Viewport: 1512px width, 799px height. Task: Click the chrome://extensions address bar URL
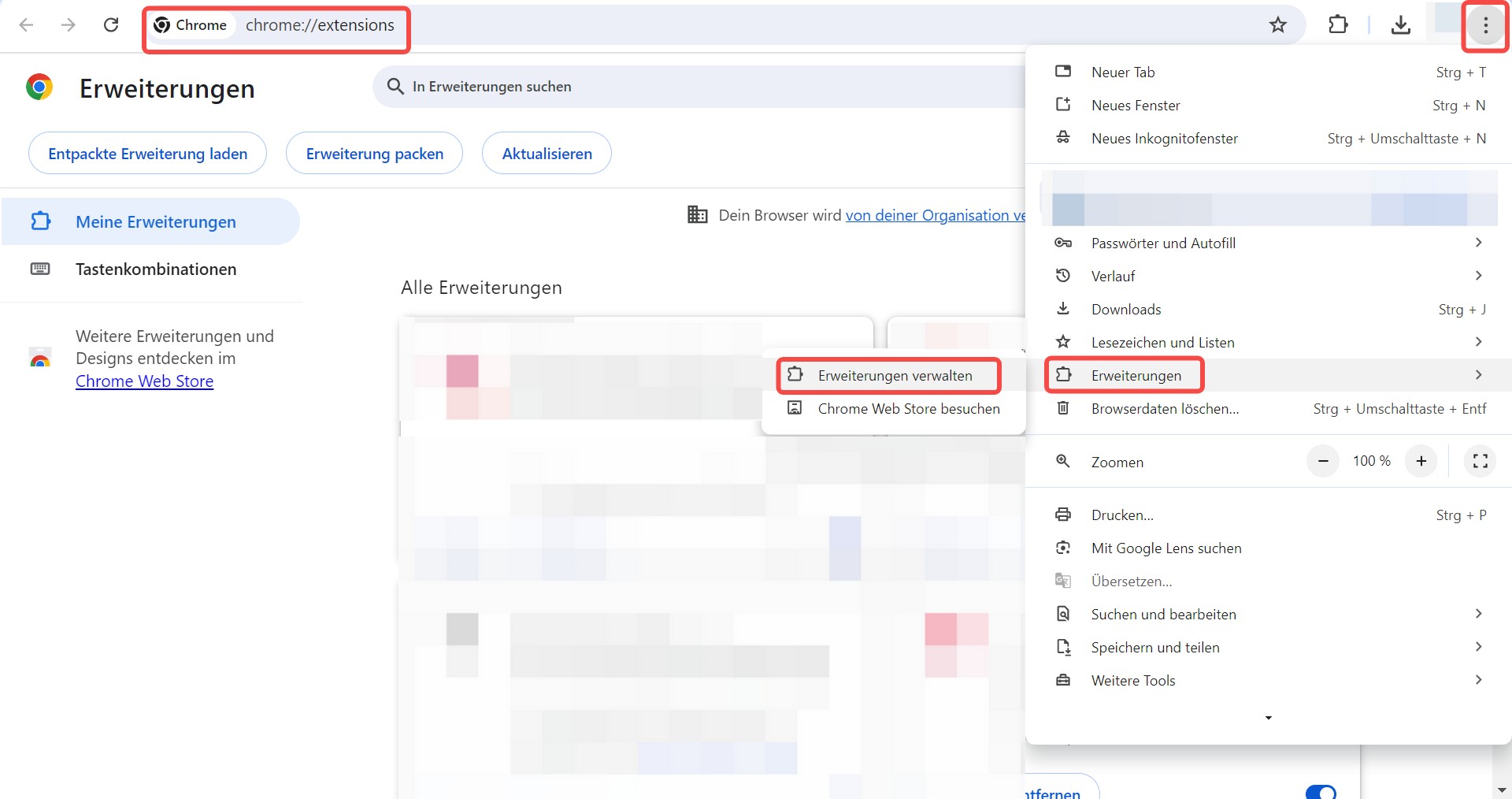pyautogui.click(x=320, y=25)
